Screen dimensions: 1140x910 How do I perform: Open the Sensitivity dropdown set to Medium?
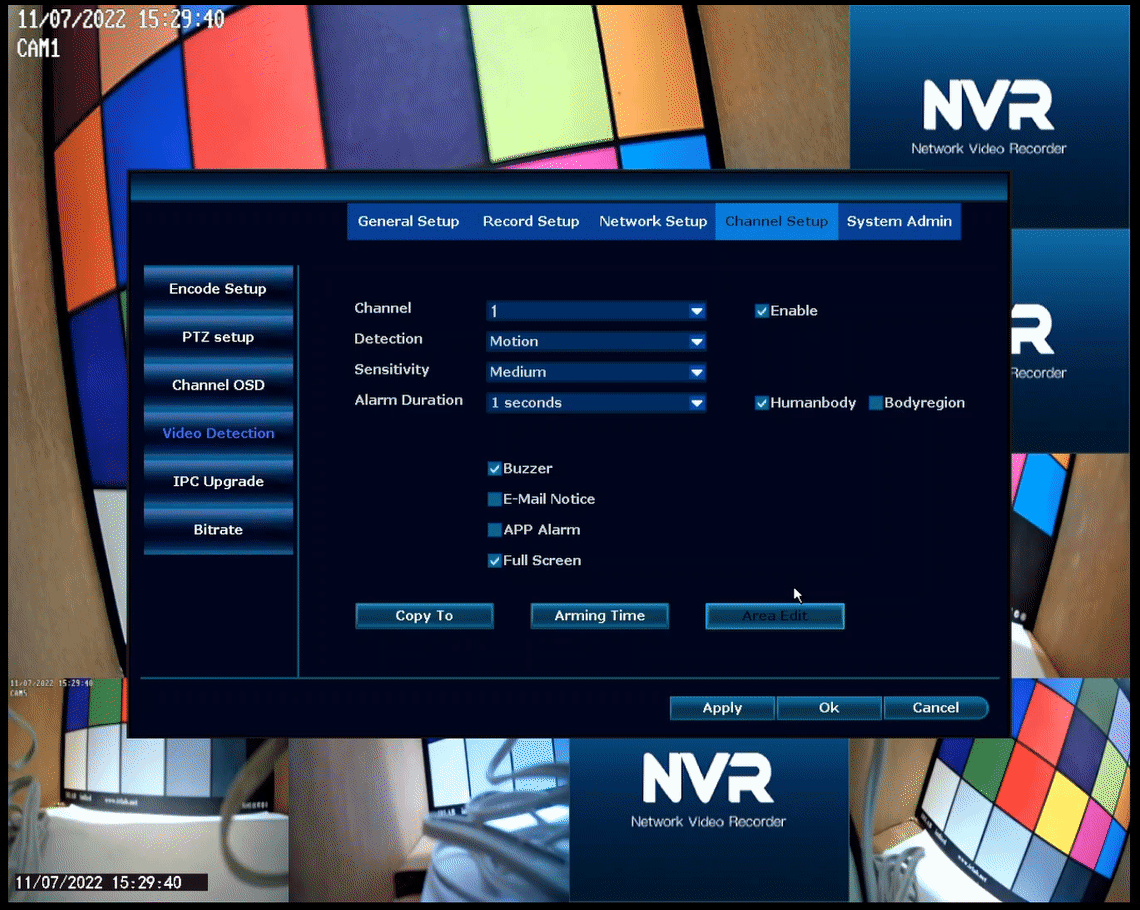(595, 372)
